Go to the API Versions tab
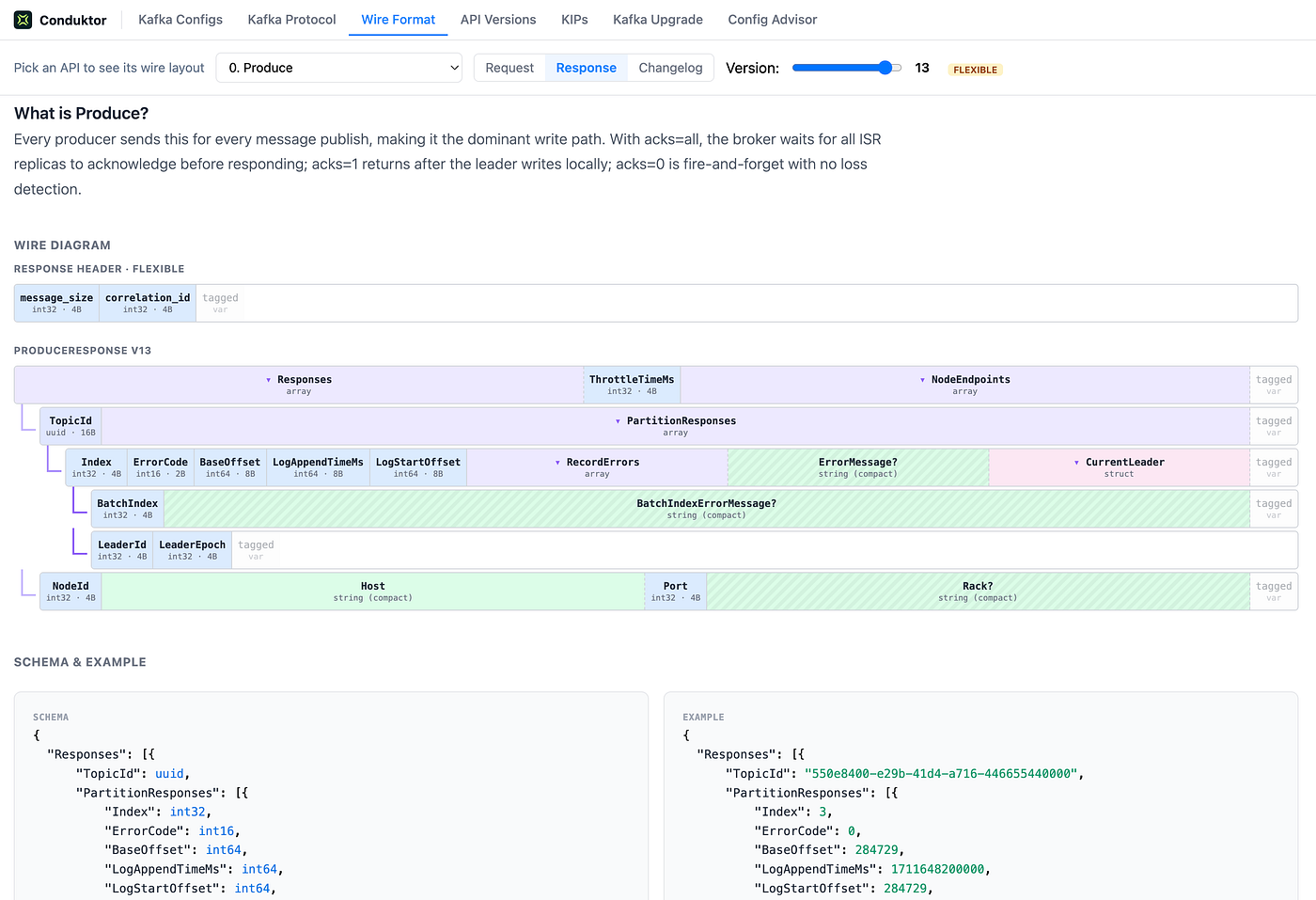1316x900 pixels. click(x=498, y=20)
